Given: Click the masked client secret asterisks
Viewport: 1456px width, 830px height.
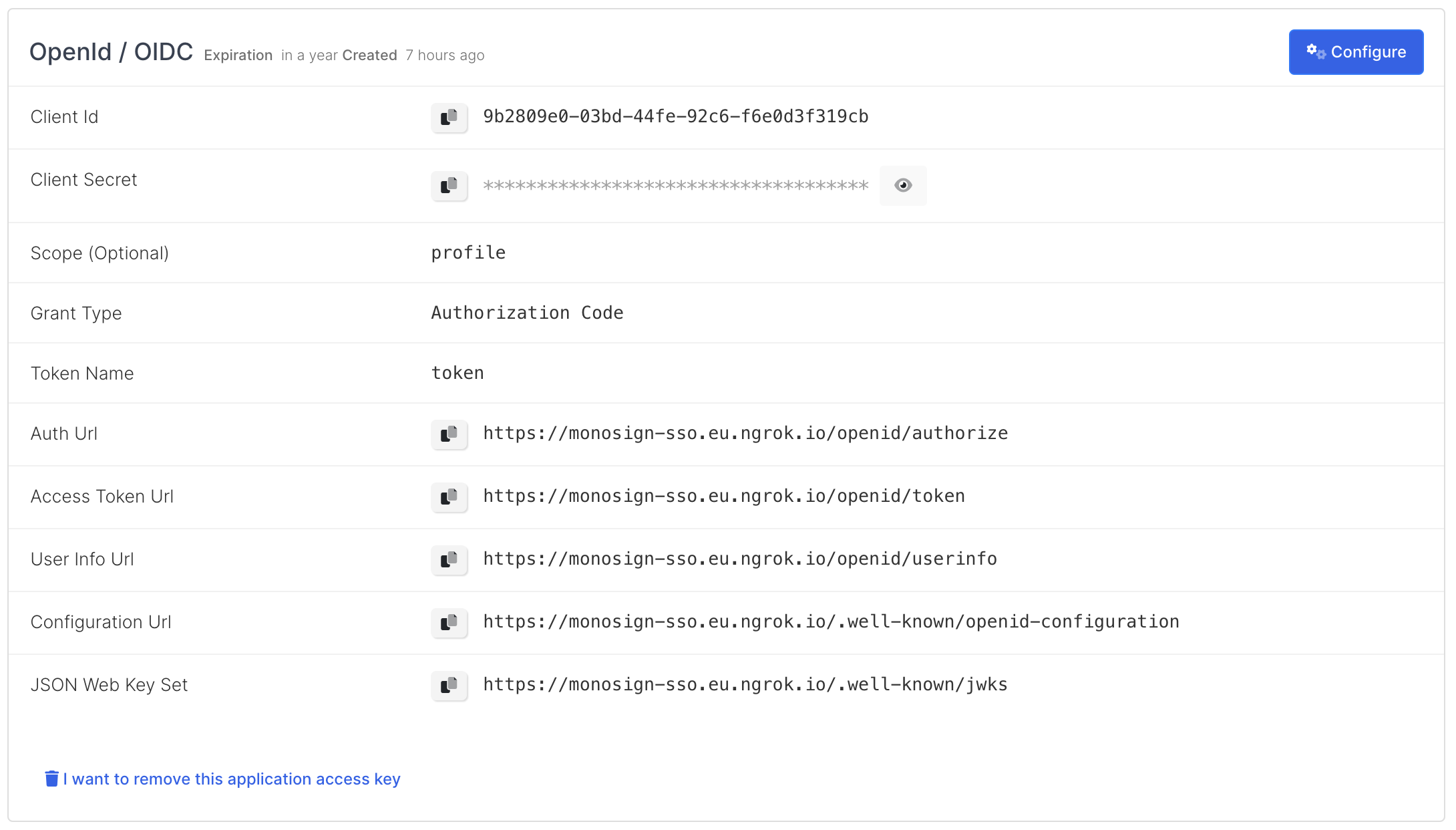Looking at the screenshot, I should (x=675, y=186).
